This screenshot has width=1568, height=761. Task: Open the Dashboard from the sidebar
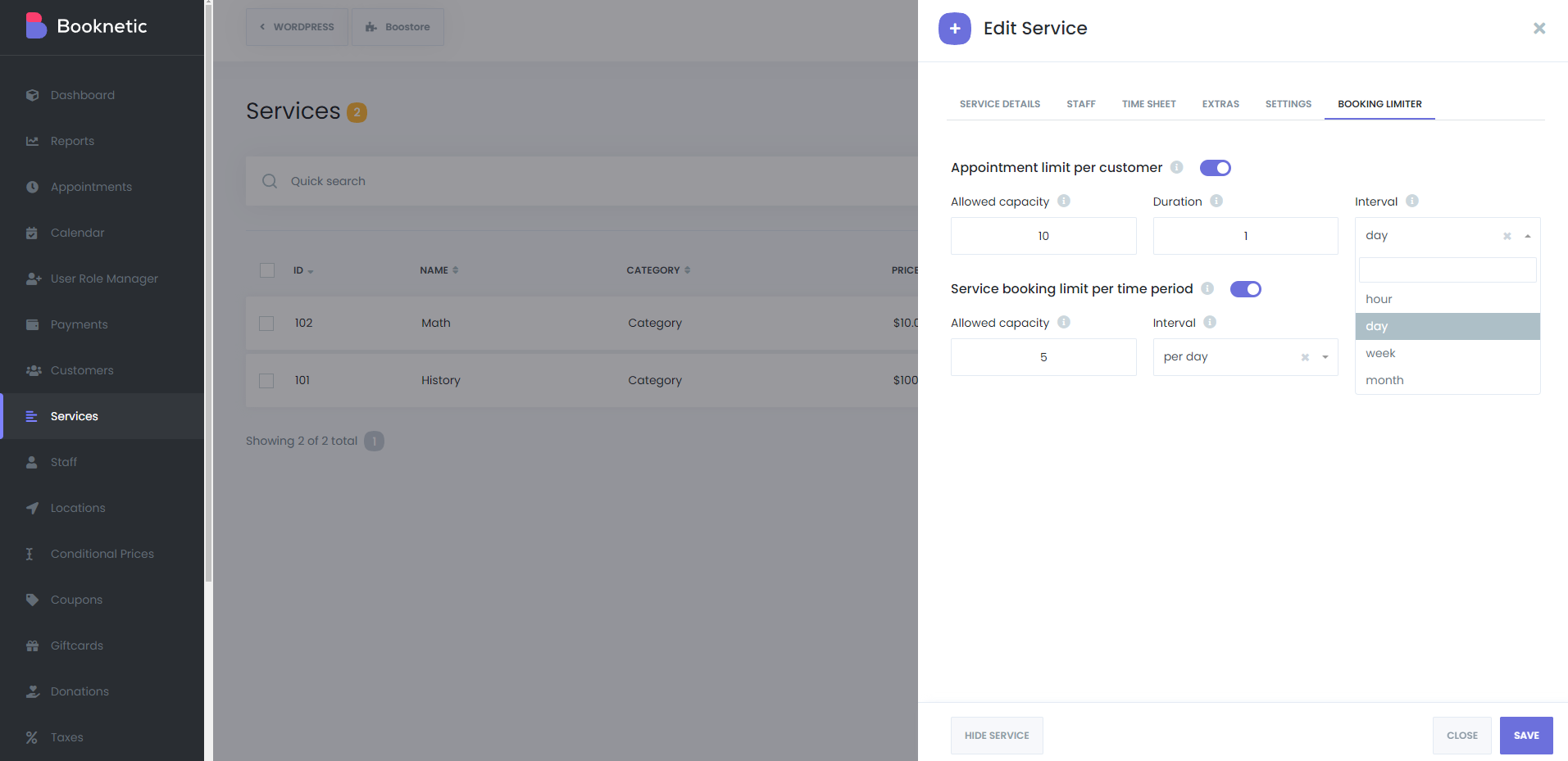tap(81, 95)
